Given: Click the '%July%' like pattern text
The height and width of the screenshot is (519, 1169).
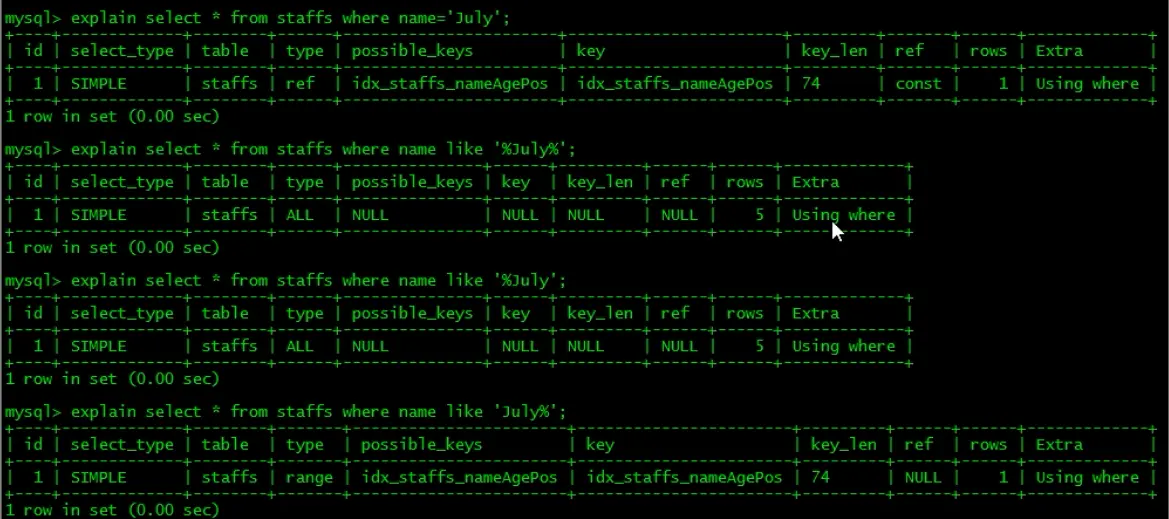Looking at the screenshot, I should pos(530,149).
